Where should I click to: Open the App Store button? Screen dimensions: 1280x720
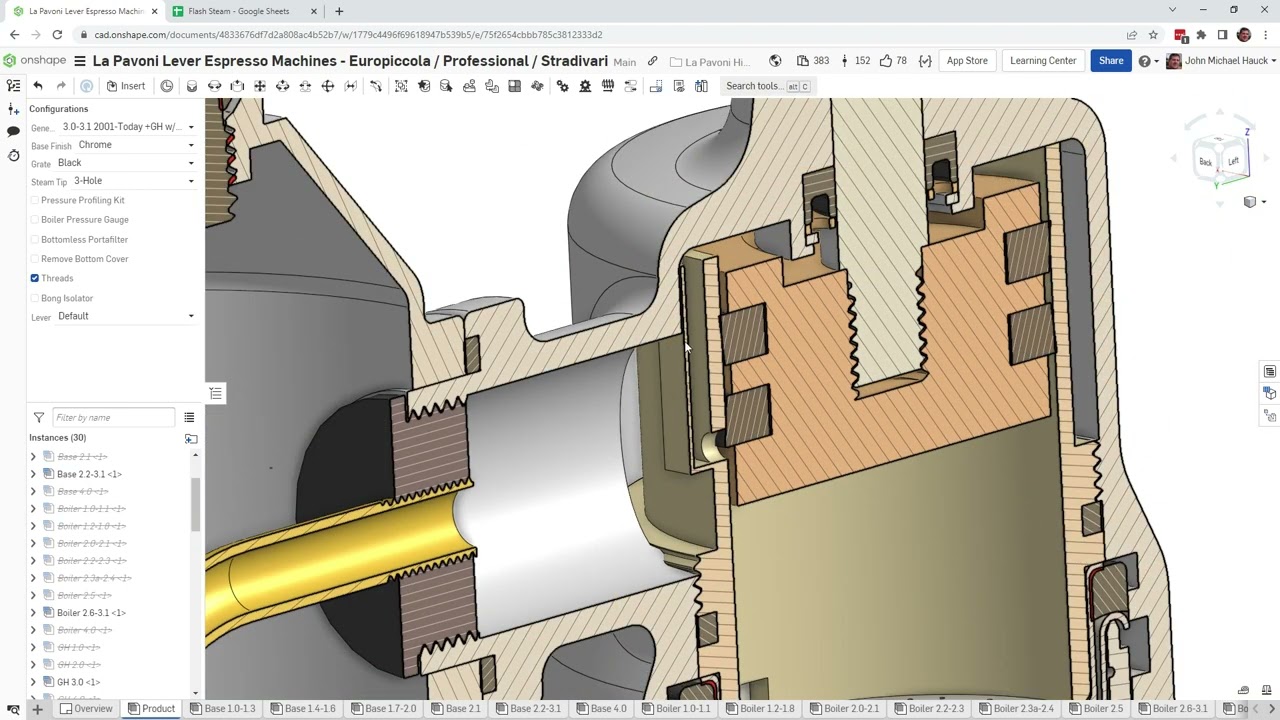tap(967, 61)
